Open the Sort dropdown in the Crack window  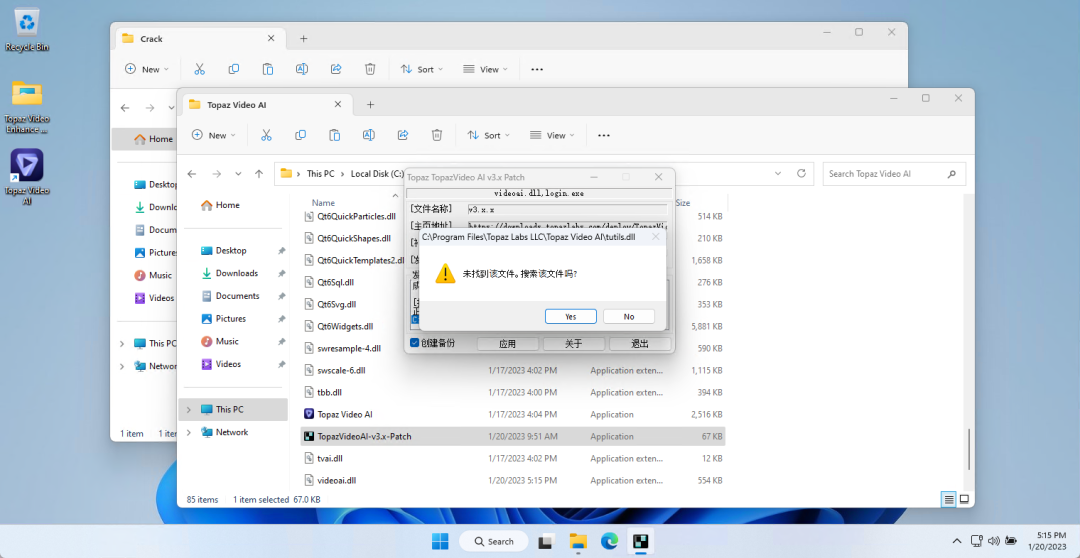422,69
